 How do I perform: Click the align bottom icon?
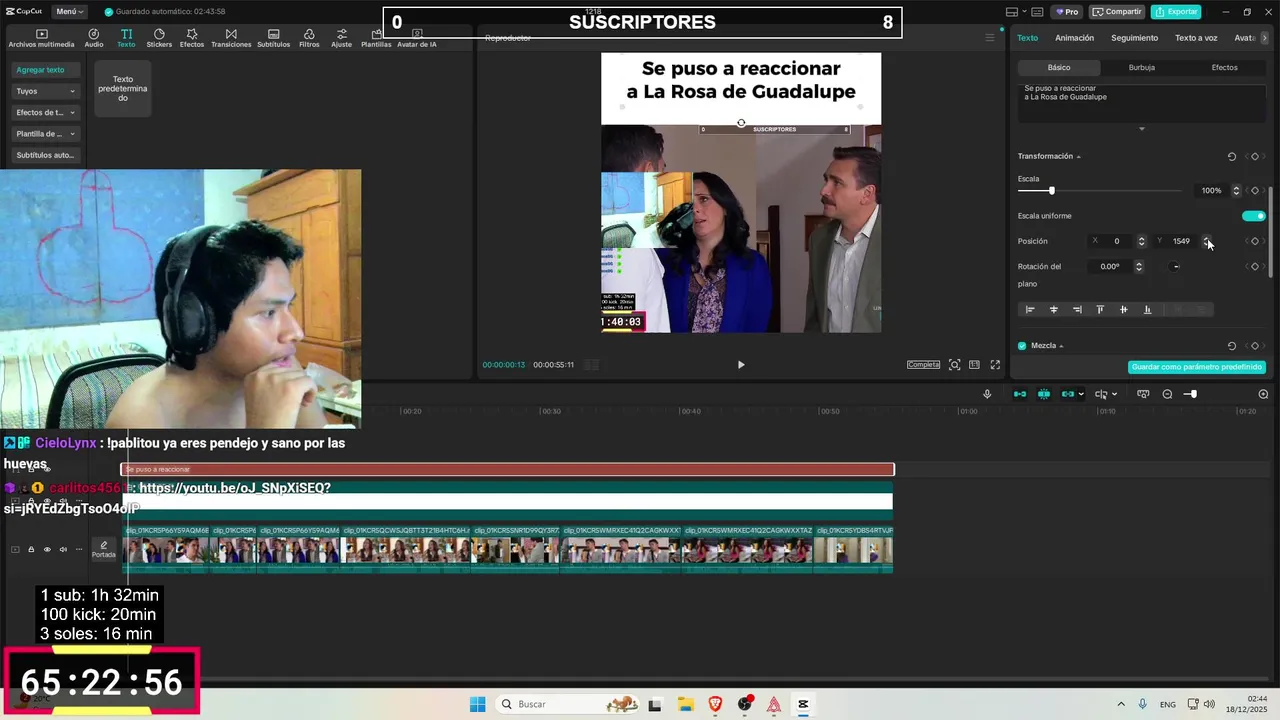1147,310
